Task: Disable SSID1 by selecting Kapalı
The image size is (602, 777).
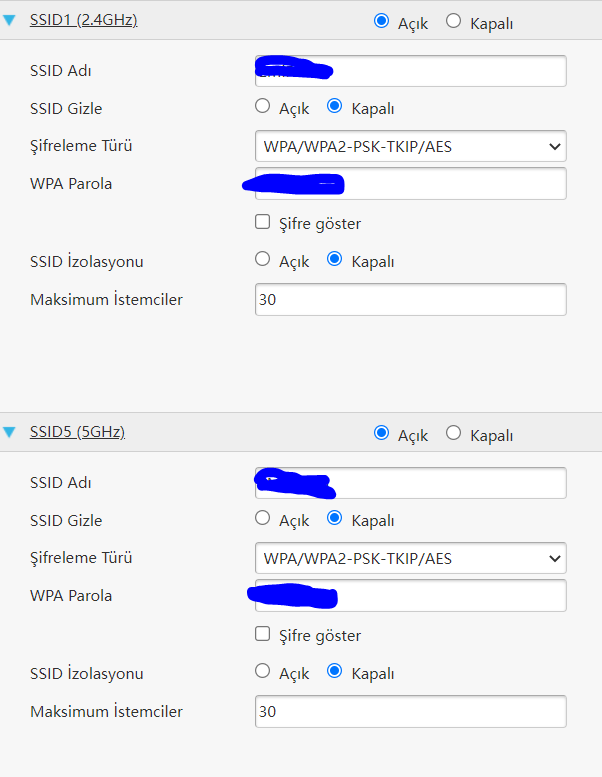Action: tap(453, 20)
